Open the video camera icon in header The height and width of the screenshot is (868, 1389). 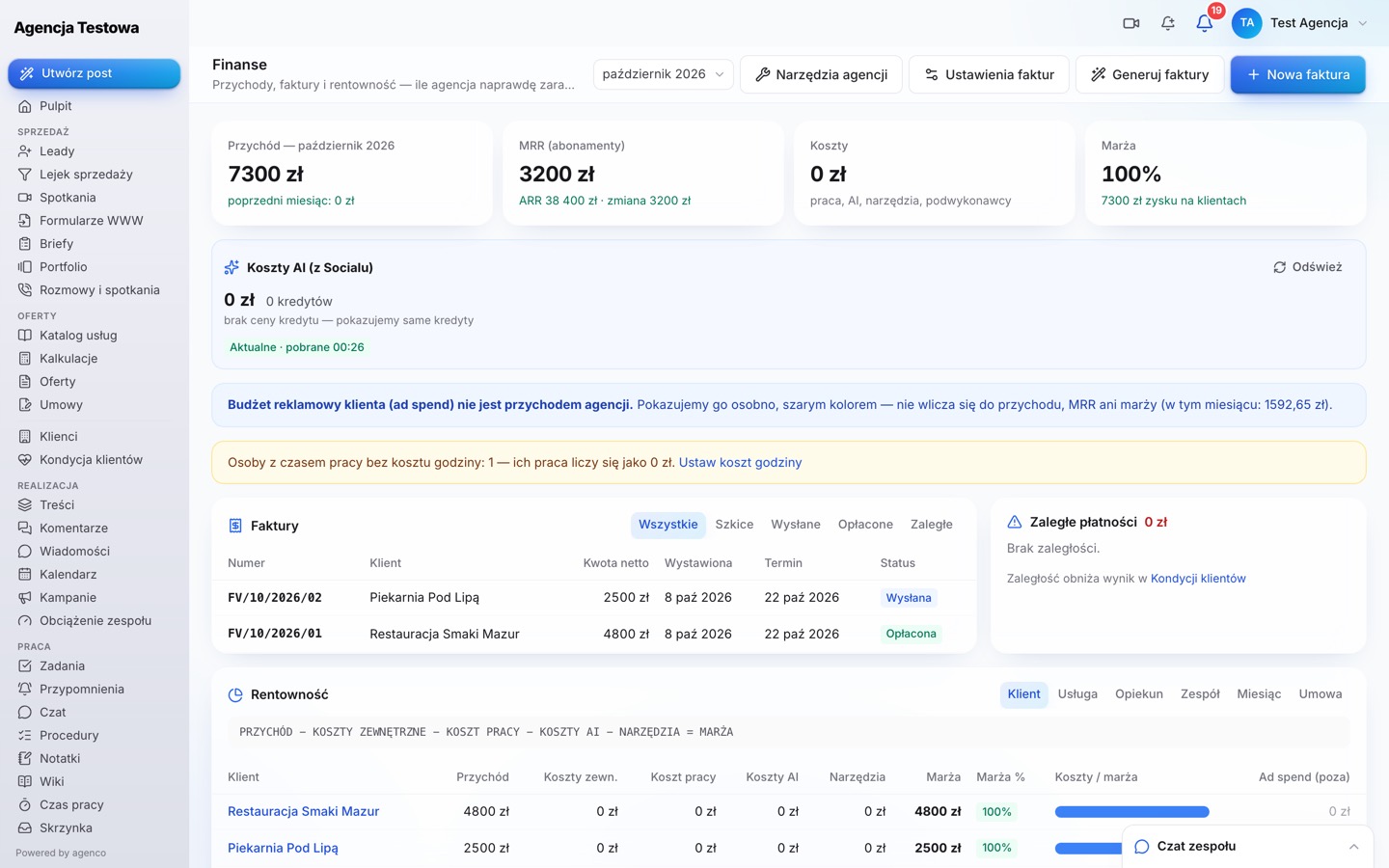1131,23
